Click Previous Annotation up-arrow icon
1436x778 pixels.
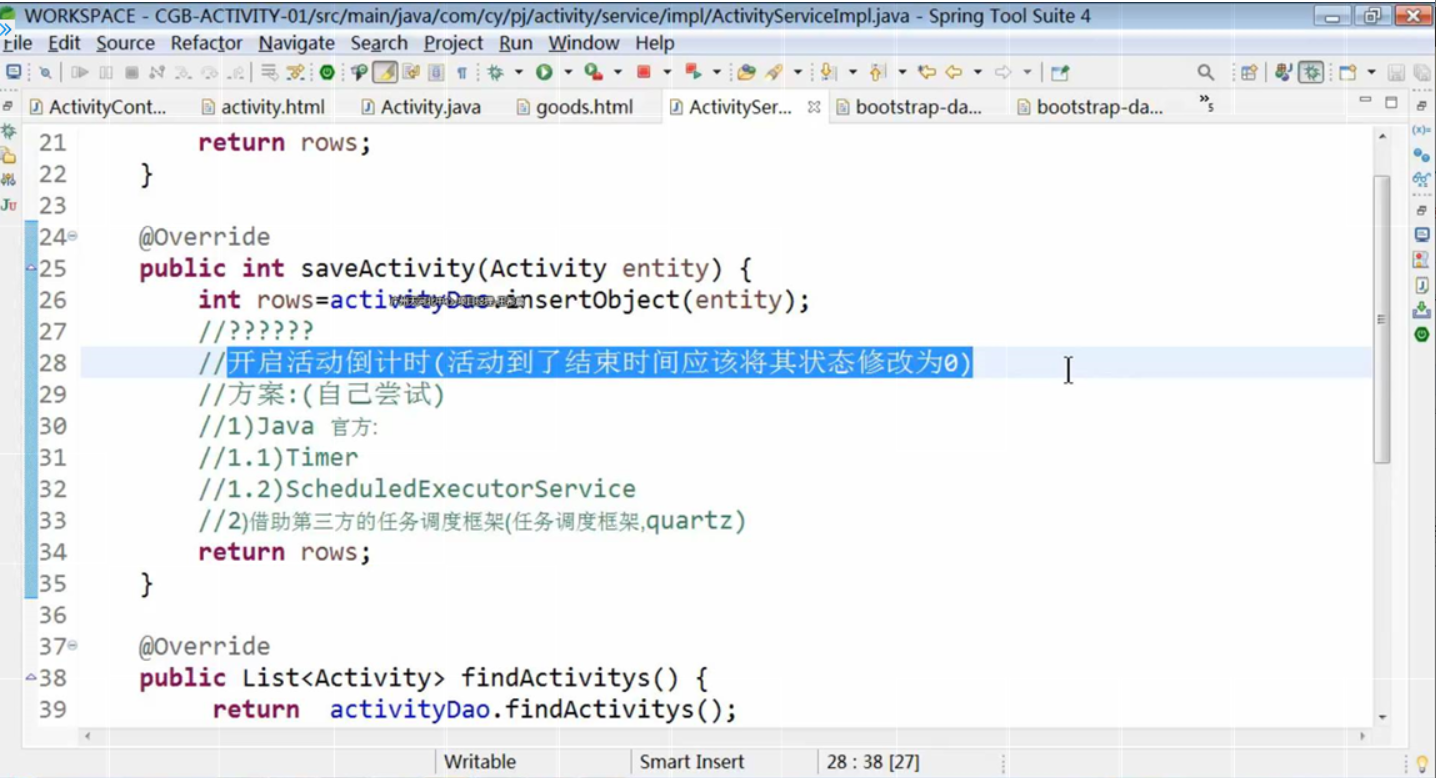tap(877, 72)
